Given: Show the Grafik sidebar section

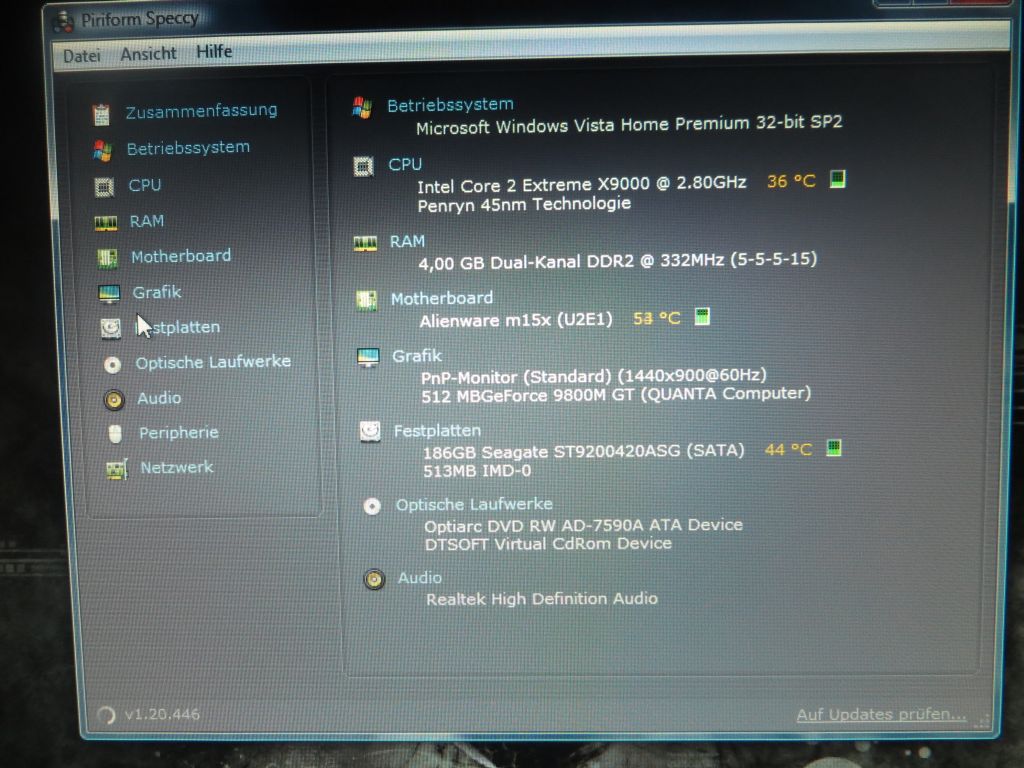Looking at the screenshot, I should (x=157, y=292).
